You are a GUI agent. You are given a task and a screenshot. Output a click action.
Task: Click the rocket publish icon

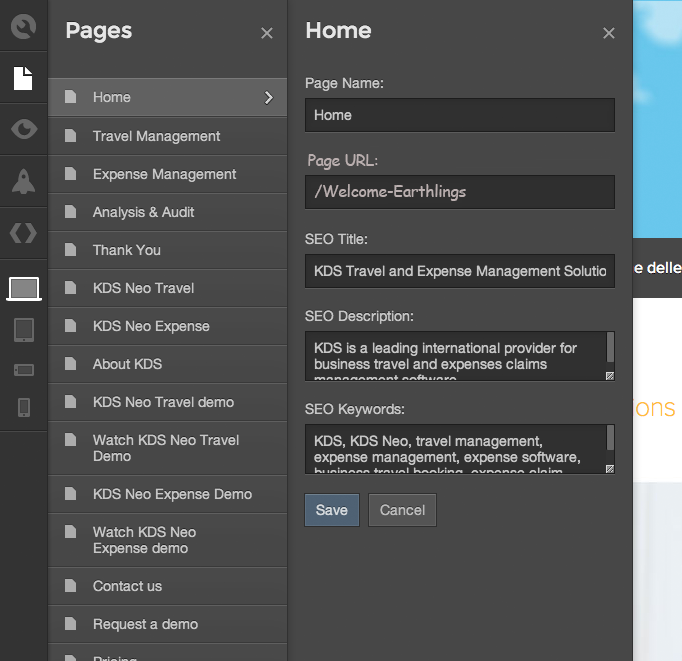[x=23, y=181]
